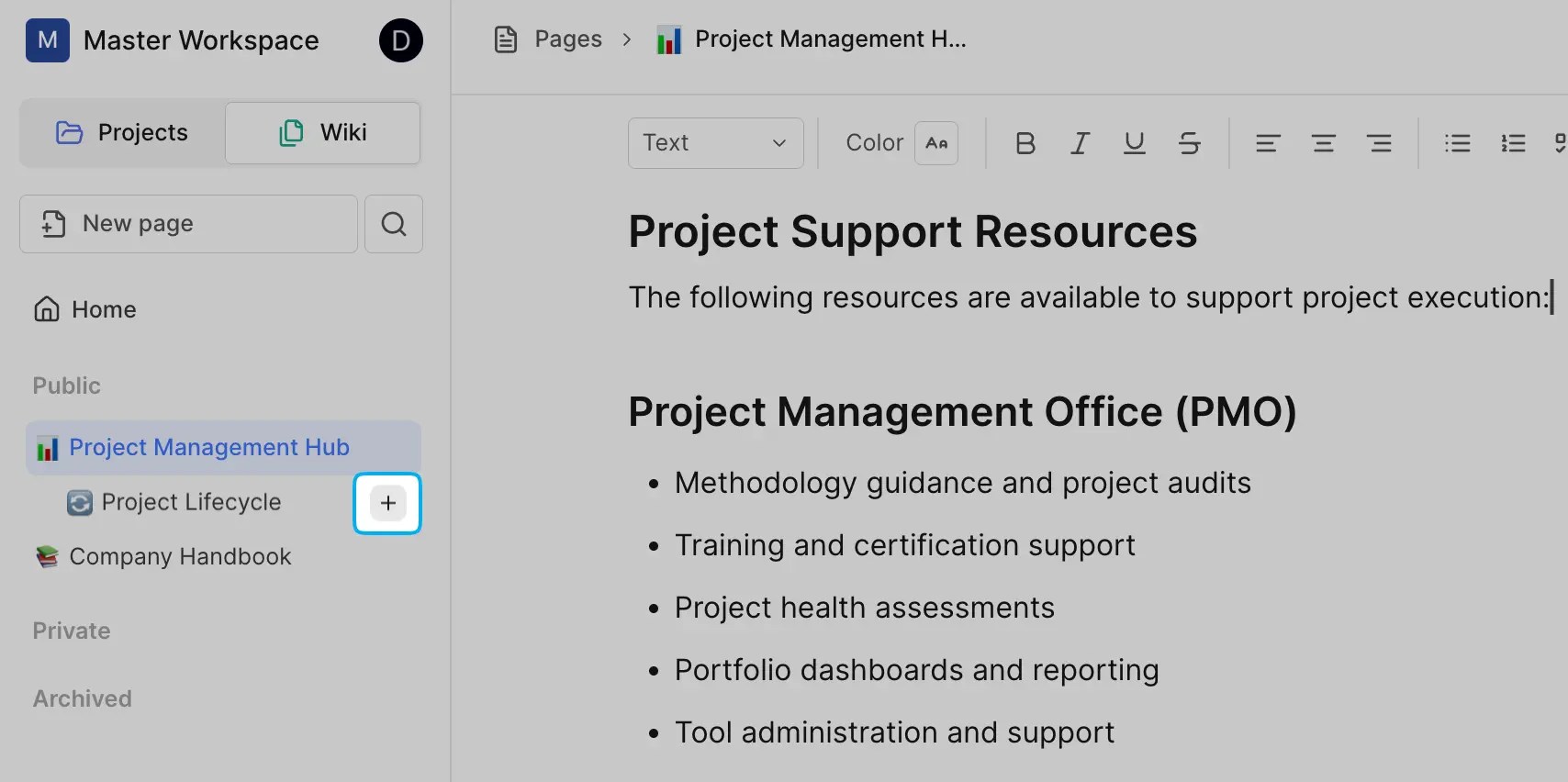This screenshot has height=782, width=1568.
Task: Open the search pages icon
Action: (394, 224)
